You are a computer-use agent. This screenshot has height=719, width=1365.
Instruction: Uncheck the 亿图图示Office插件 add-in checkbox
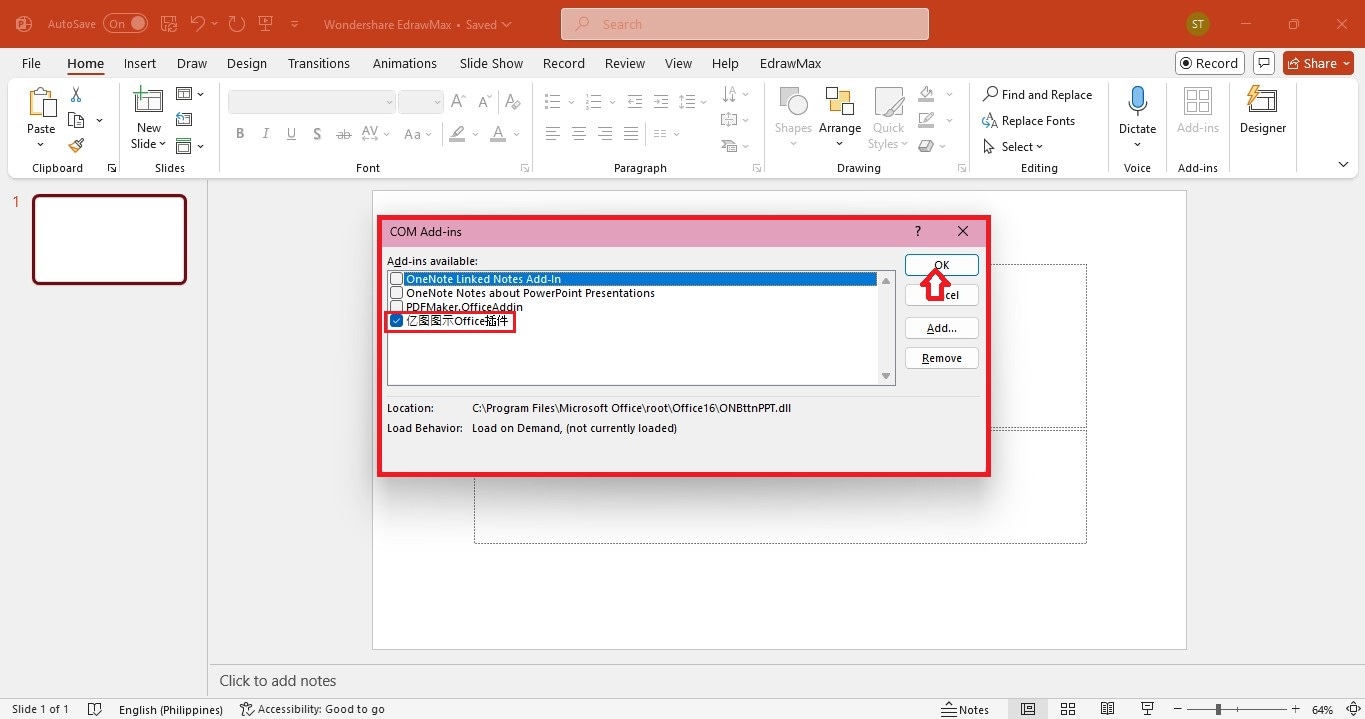[x=397, y=321]
